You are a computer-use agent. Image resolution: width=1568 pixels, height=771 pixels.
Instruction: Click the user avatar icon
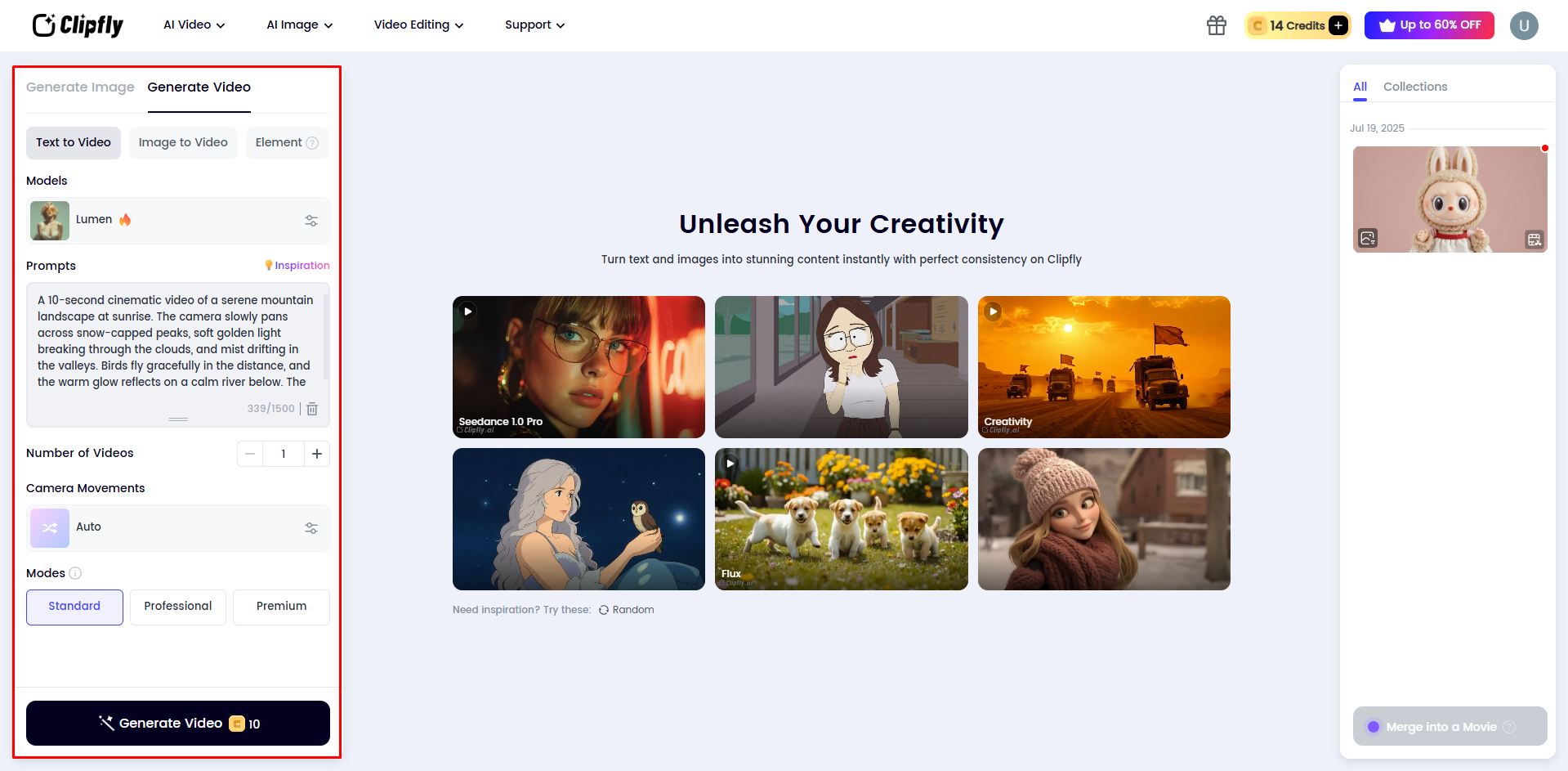click(x=1524, y=25)
